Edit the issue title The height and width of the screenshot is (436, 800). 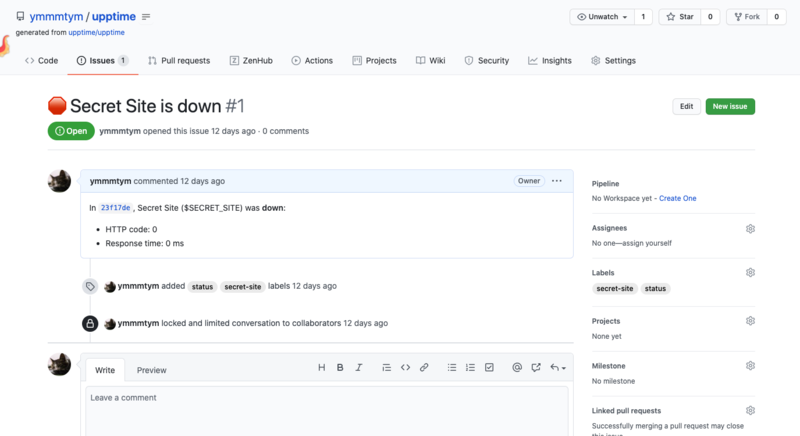tap(686, 107)
